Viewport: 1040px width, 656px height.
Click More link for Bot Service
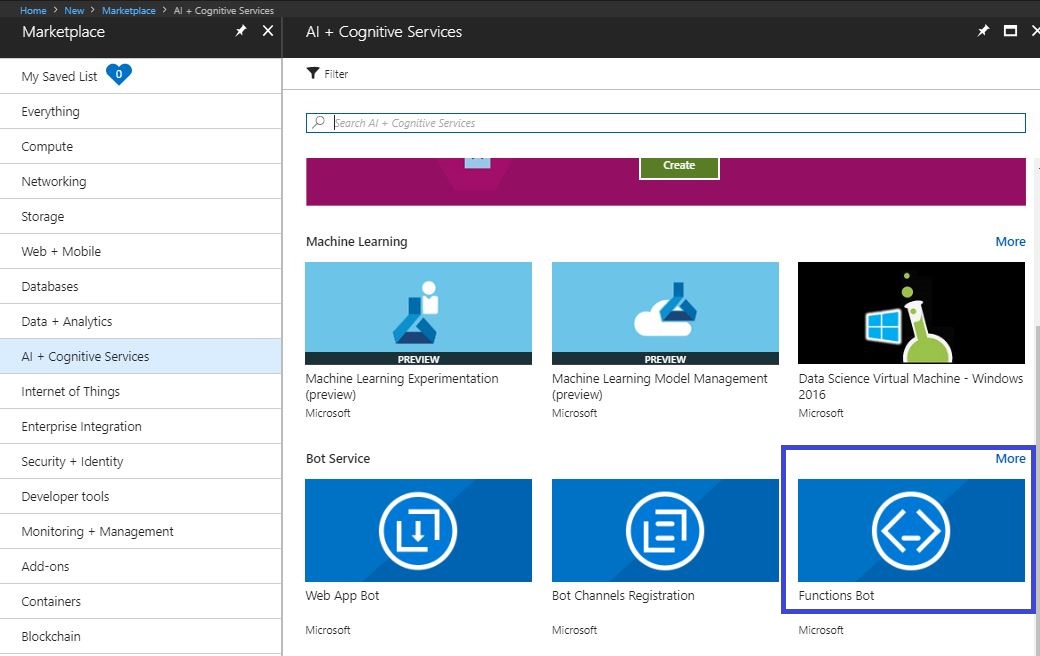click(x=1010, y=458)
